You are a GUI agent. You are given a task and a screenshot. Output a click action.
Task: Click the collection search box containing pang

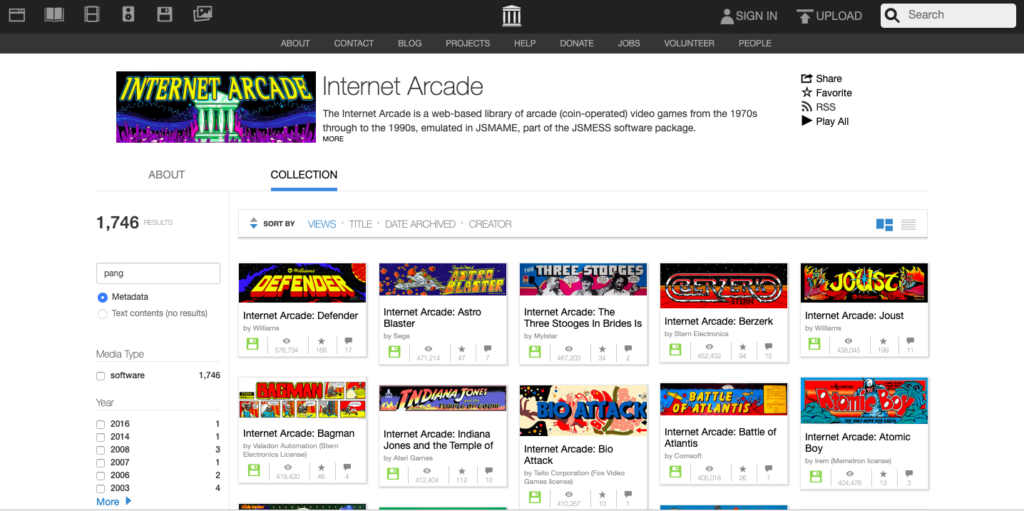[158, 273]
